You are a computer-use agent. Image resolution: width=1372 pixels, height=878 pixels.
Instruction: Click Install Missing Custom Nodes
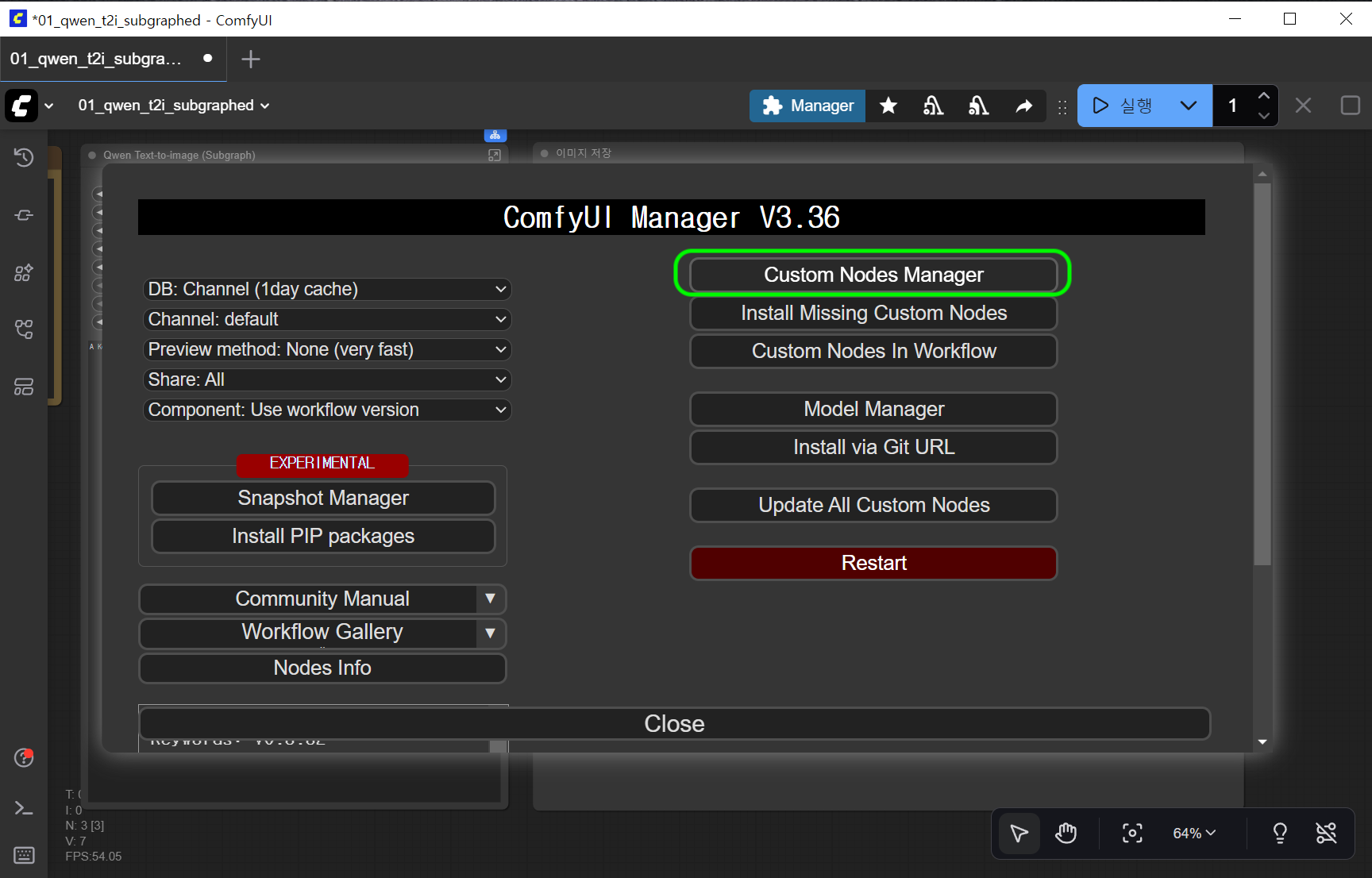873,313
